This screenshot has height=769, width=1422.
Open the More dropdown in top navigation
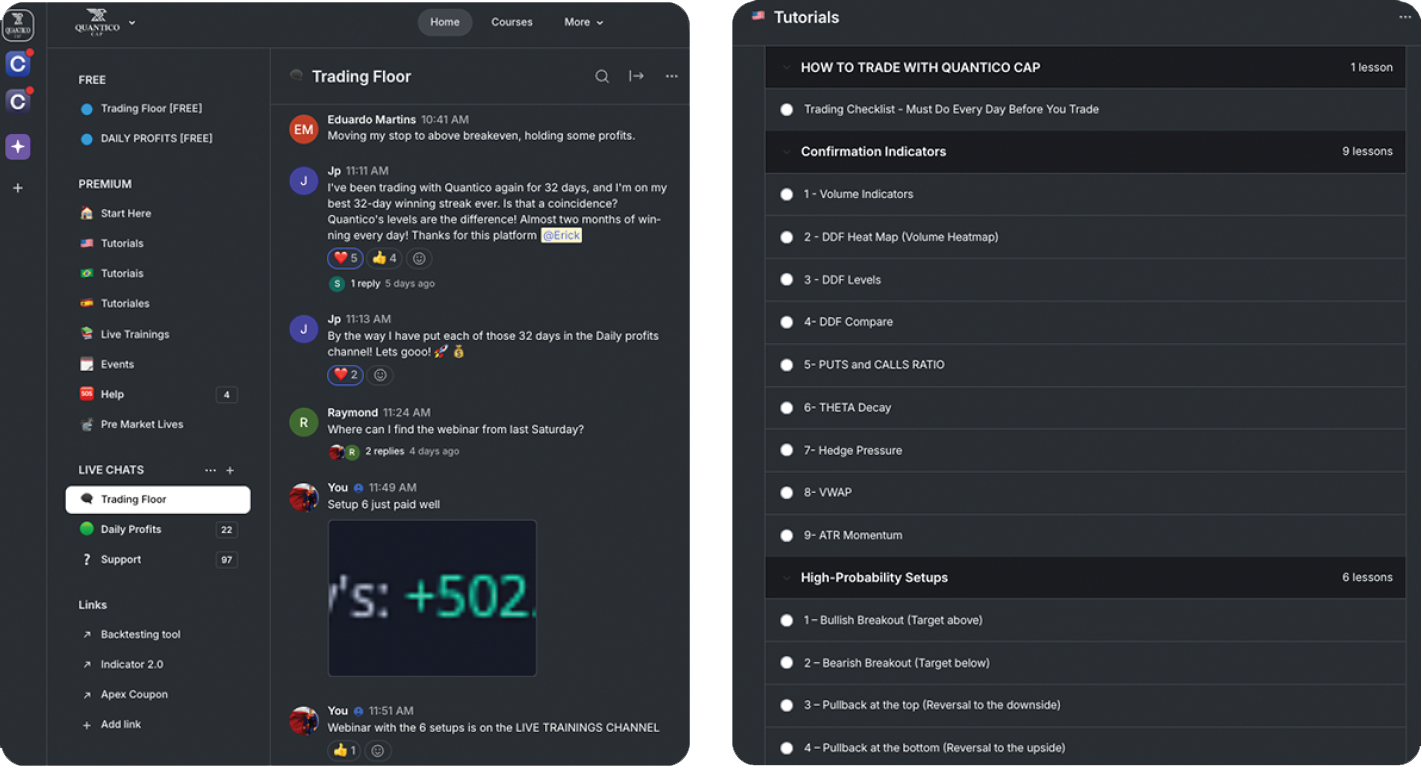pos(583,22)
